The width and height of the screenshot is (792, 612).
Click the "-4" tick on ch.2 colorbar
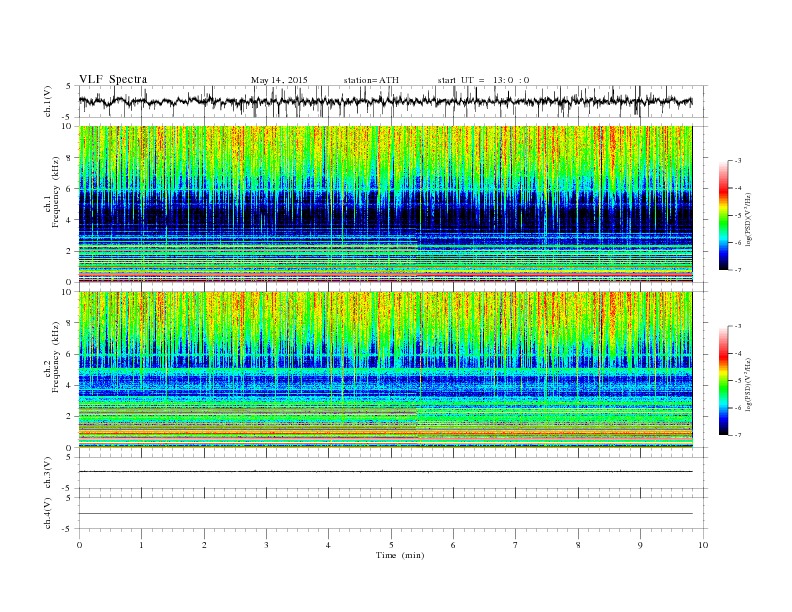(x=737, y=353)
